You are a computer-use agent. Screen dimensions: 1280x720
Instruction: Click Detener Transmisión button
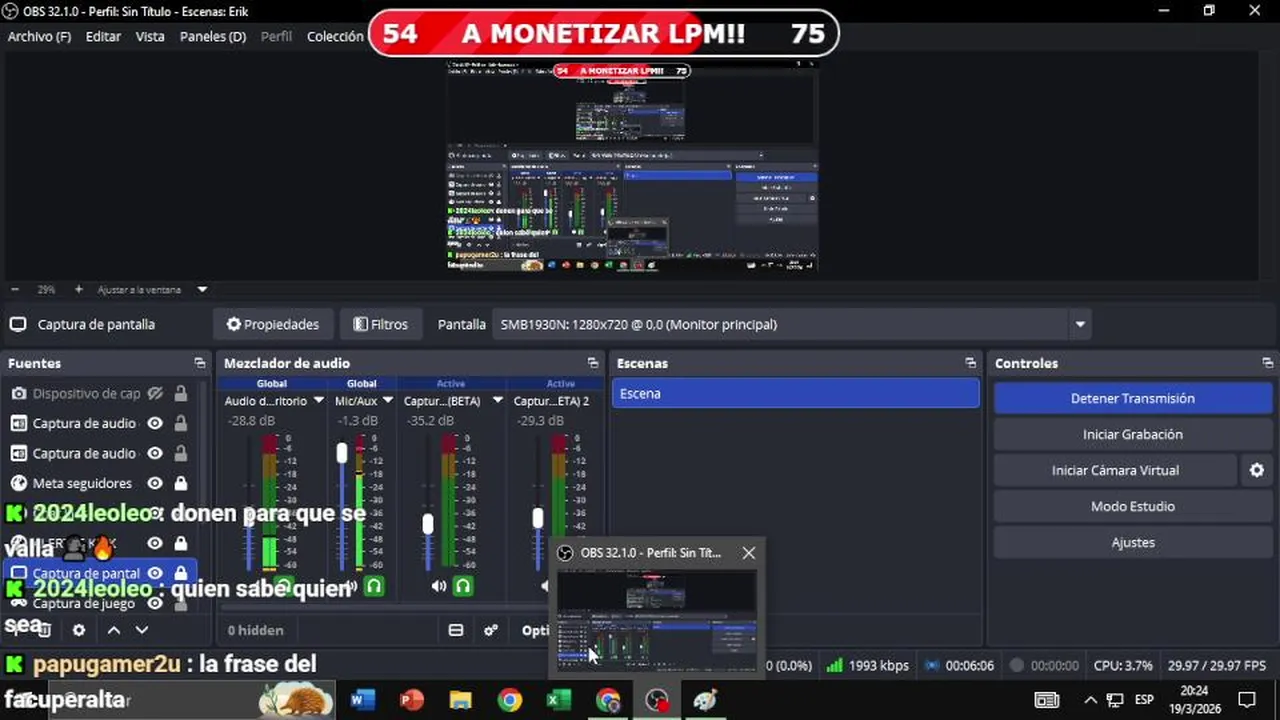click(x=1132, y=398)
